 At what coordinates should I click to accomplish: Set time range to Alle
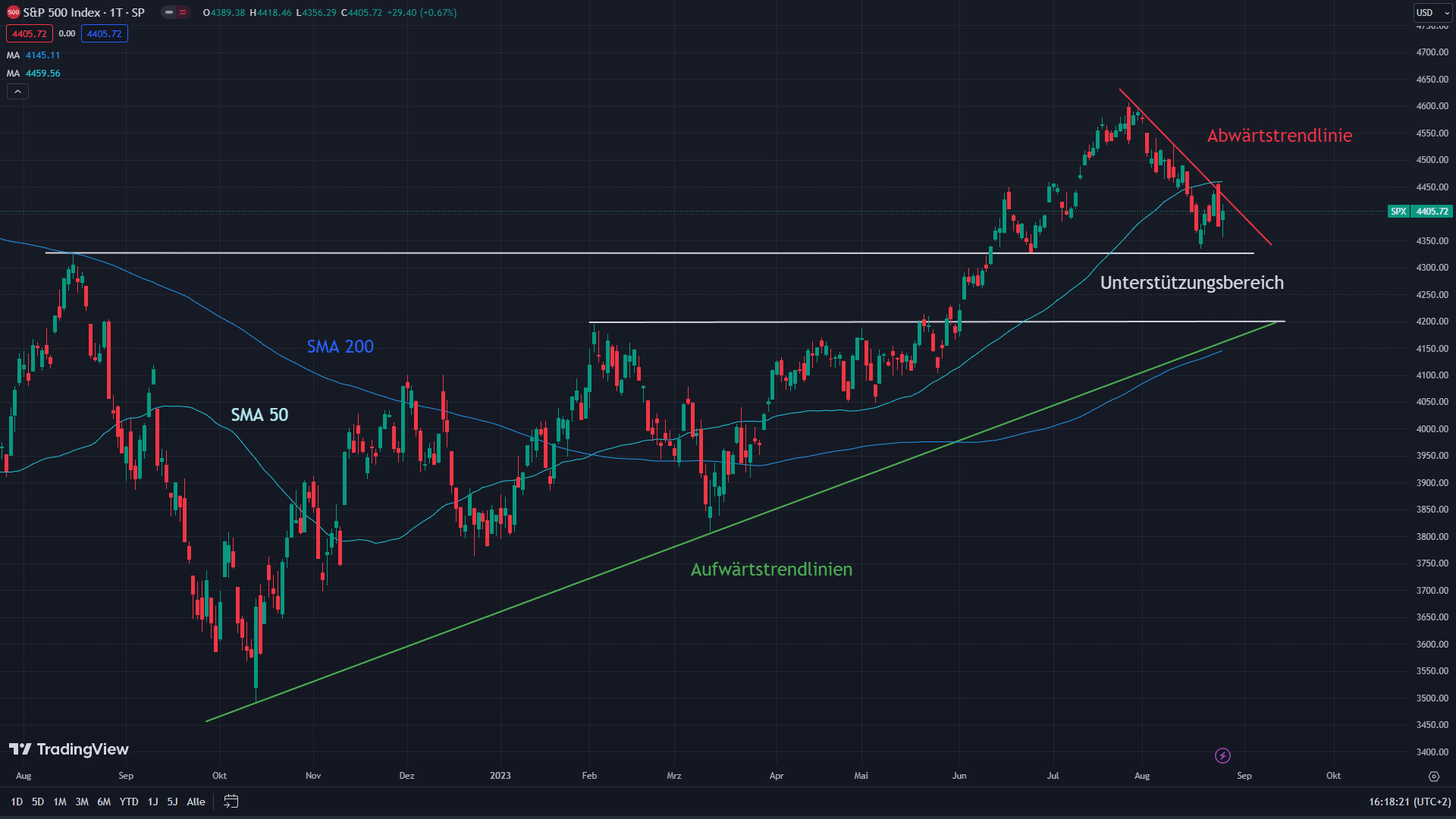pos(196,802)
